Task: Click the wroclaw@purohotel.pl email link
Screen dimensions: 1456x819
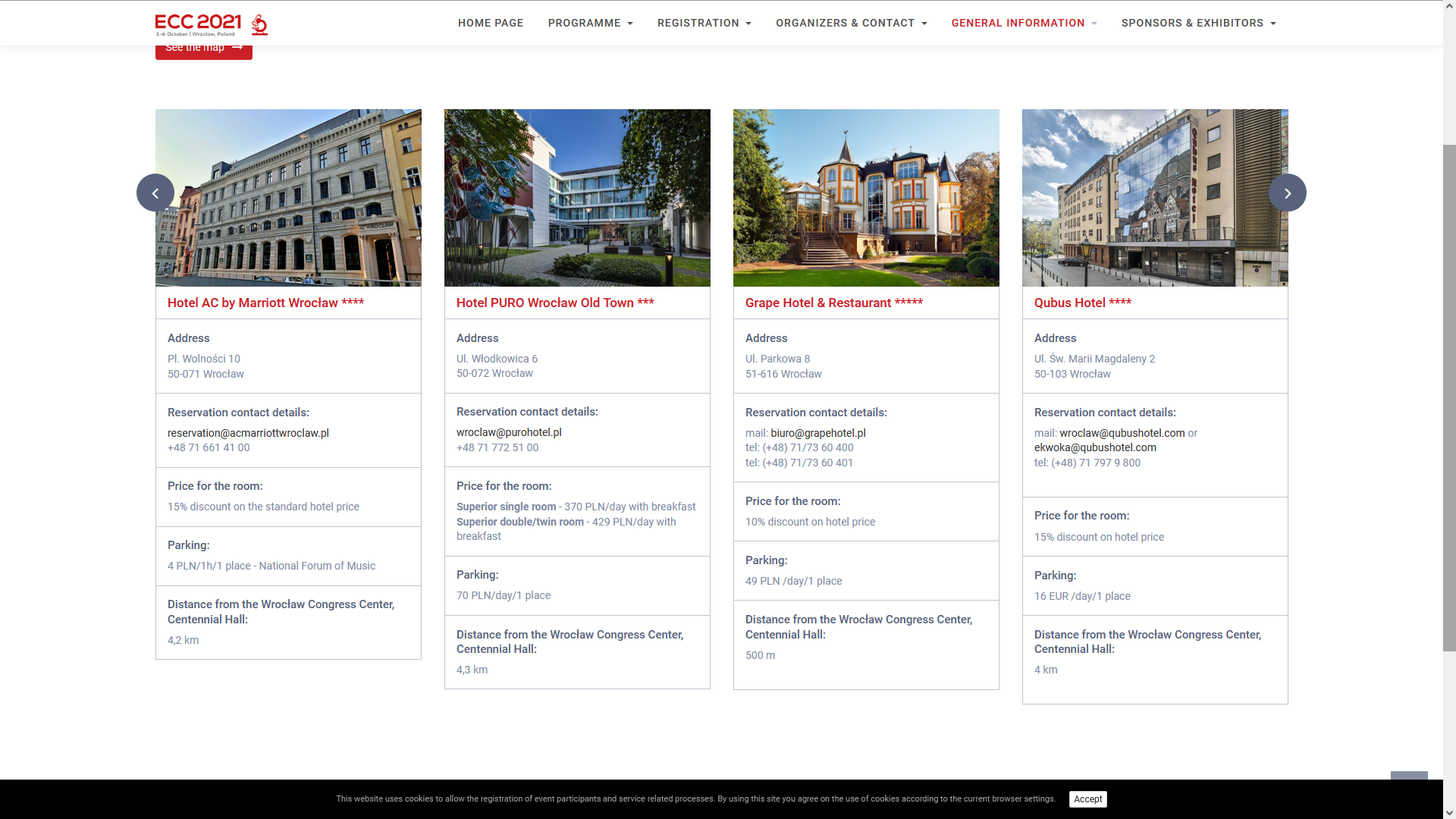Action: coord(509,432)
